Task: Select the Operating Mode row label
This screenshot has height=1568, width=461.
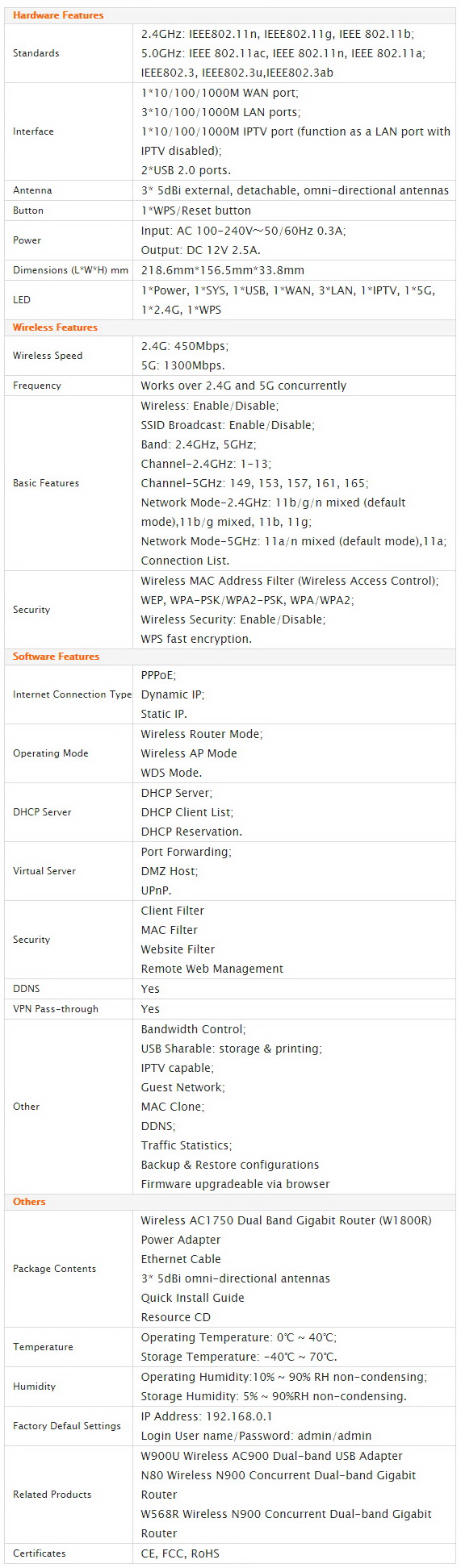Action: tap(51, 753)
